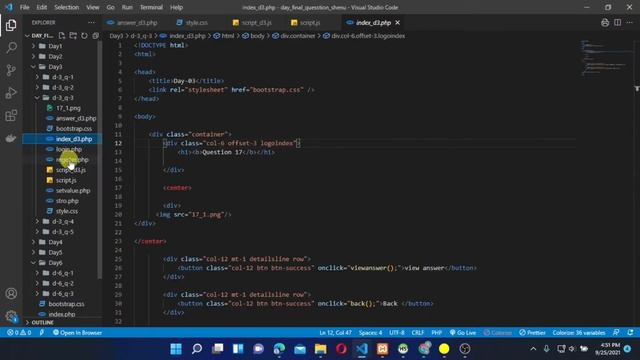640x360 pixels.
Task: Open Windows Start menu
Action: pos(176,349)
